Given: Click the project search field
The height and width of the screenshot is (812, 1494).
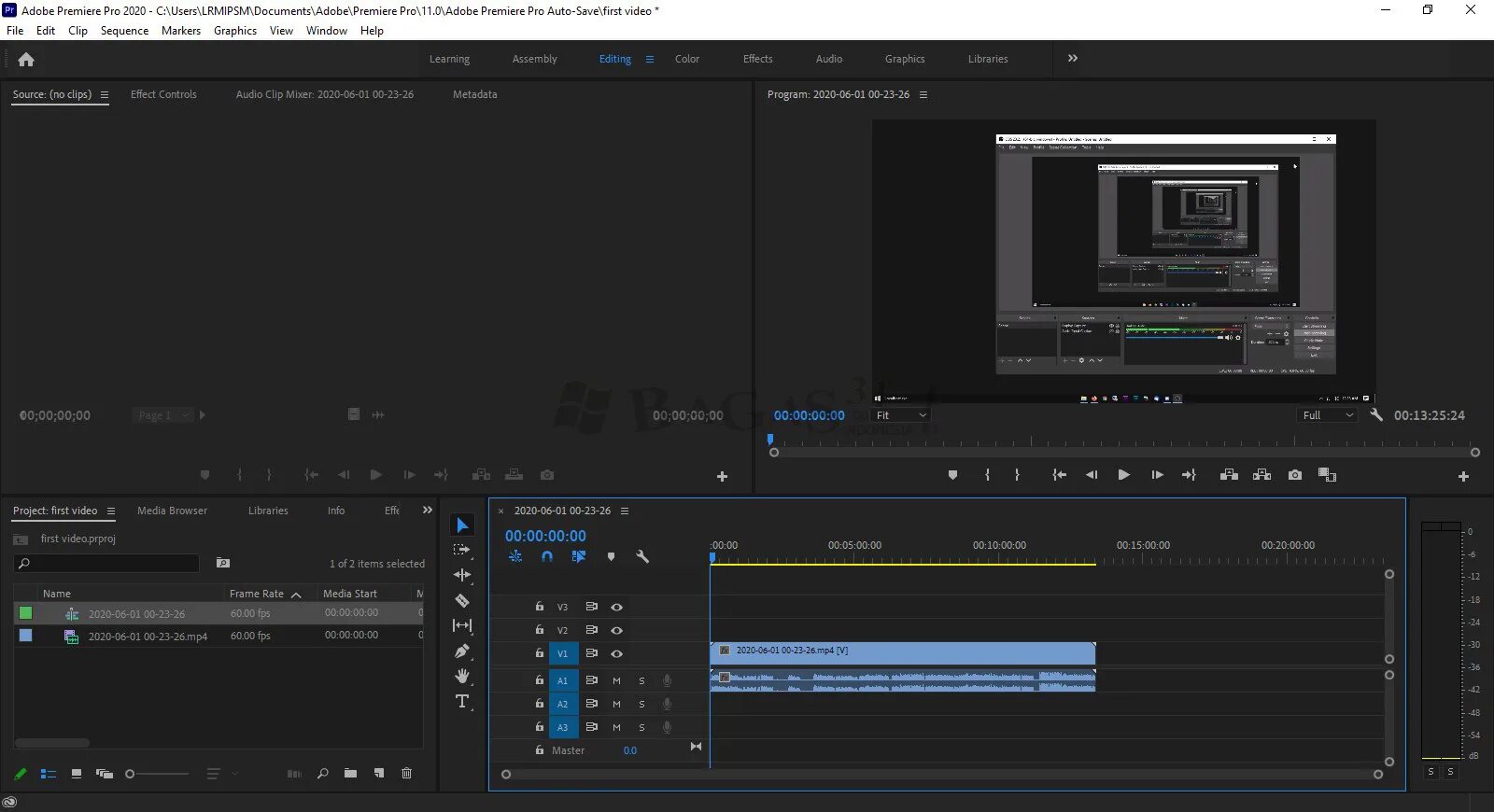Looking at the screenshot, I should pos(114,563).
